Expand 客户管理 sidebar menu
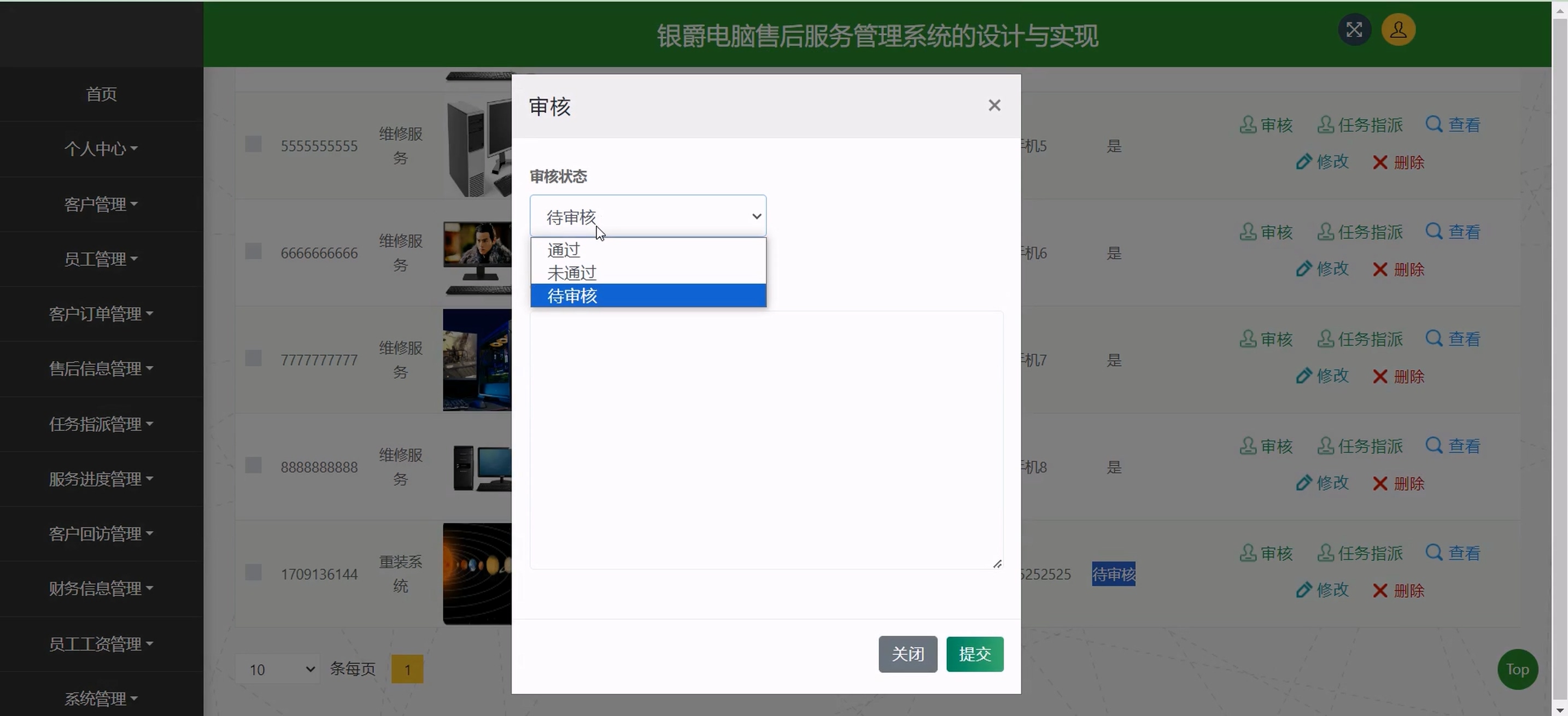Viewport: 1568px width, 716px height. point(101,204)
